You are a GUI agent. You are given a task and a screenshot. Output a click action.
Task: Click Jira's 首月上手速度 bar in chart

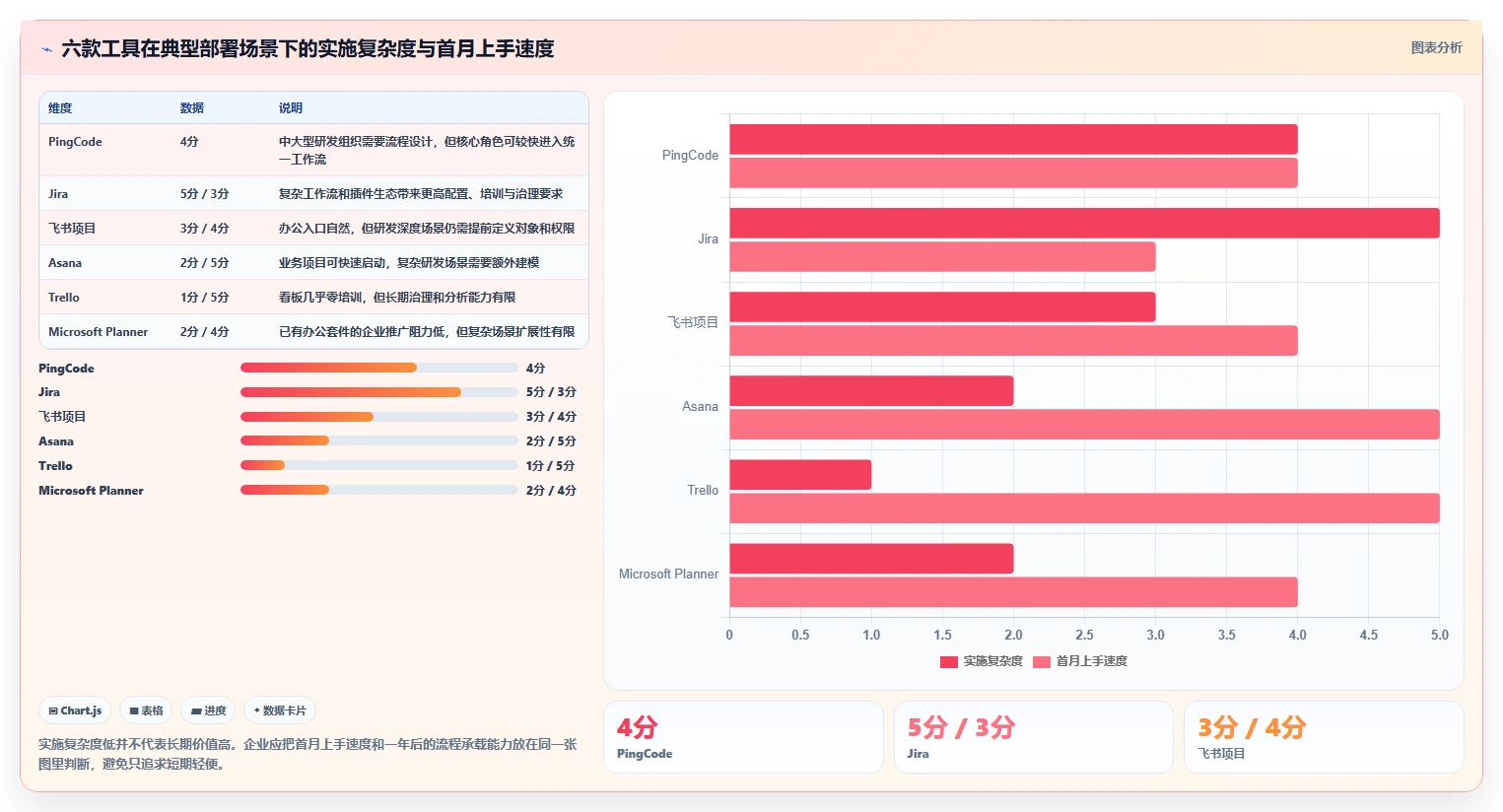pyautogui.click(x=942, y=256)
